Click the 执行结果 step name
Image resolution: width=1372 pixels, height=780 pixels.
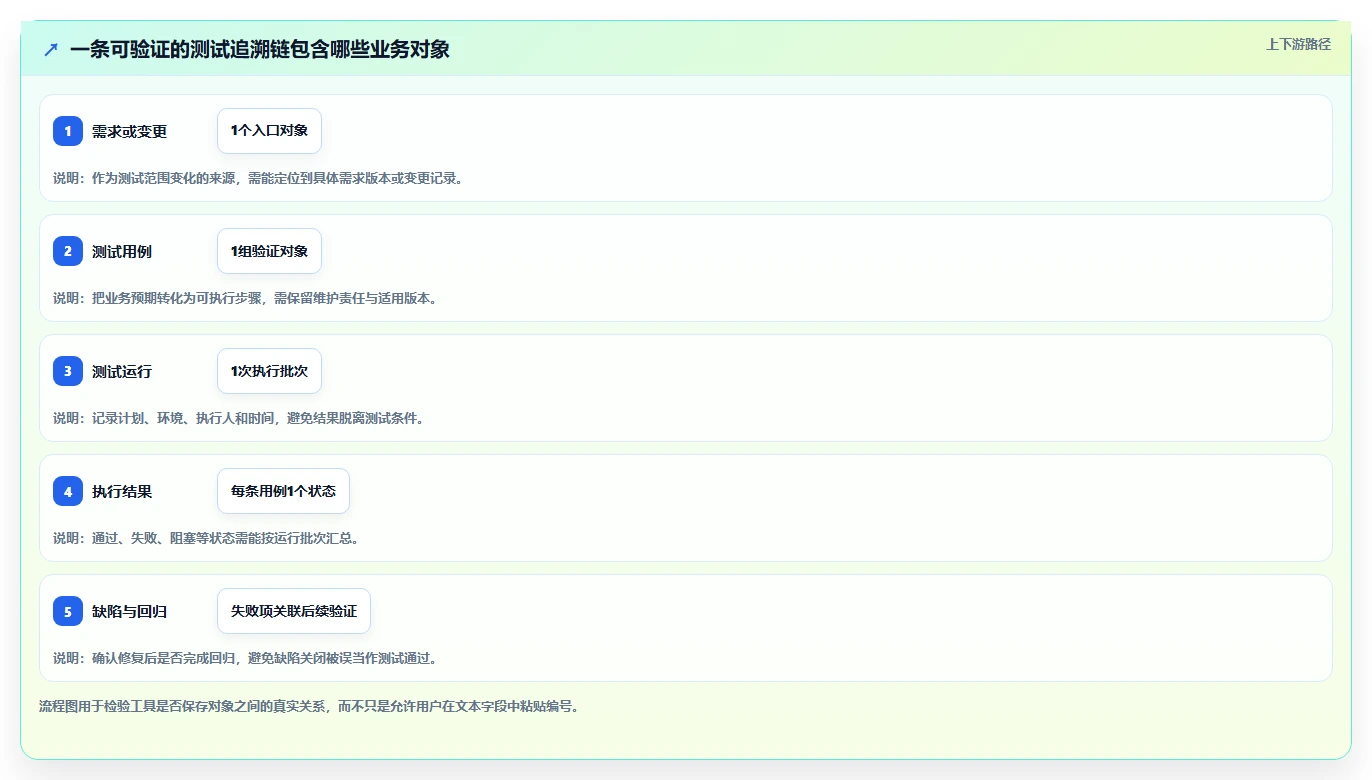122,492
